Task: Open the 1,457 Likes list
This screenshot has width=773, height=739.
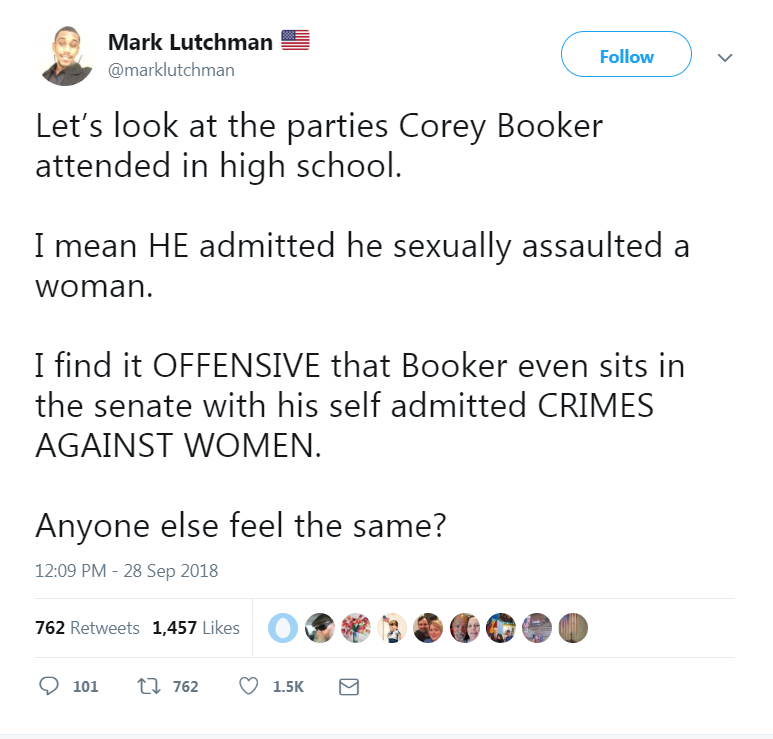Action: click(x=196, y=628)
